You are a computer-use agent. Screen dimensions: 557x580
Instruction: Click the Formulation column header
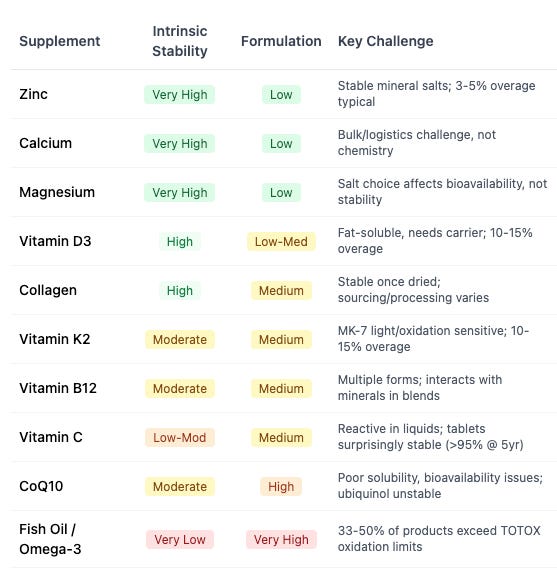(281, 41)
